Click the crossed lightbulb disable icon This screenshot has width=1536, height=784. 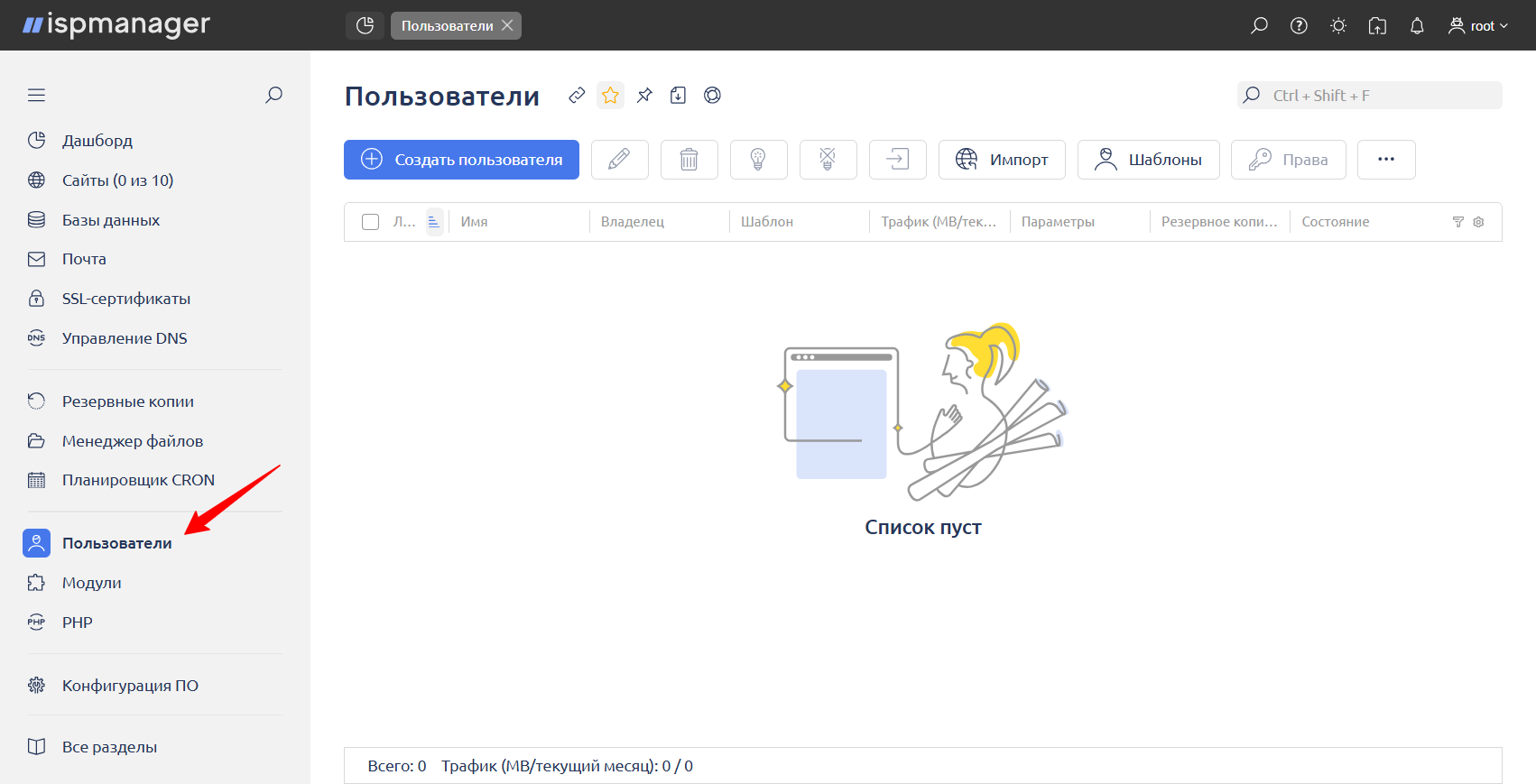click(828, 160)
